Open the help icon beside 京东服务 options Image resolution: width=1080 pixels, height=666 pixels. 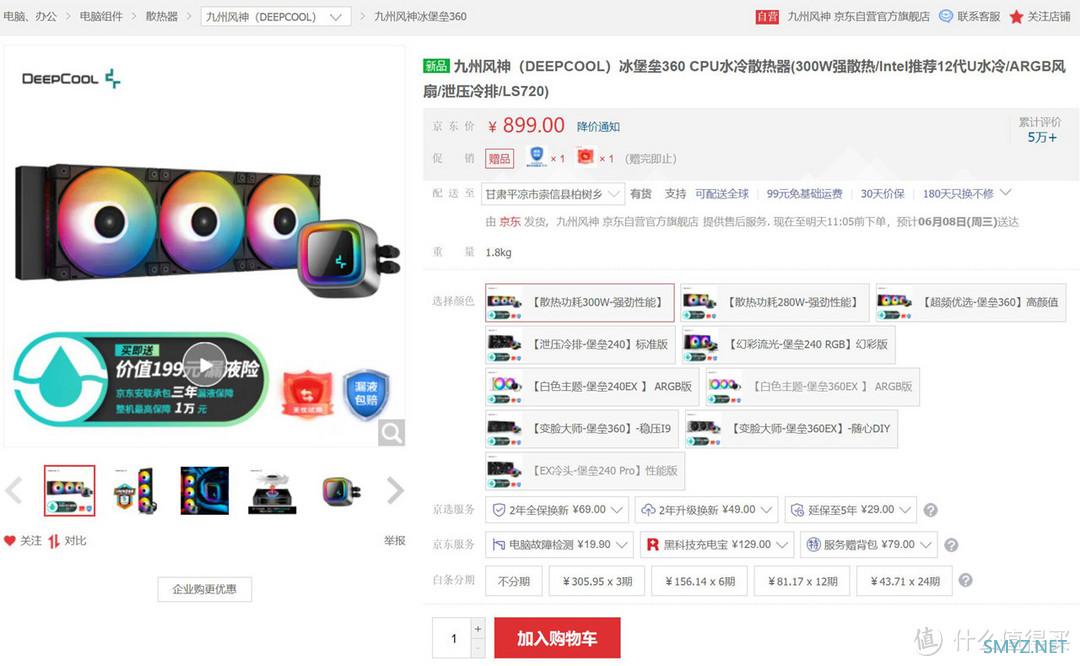(951, 545)
